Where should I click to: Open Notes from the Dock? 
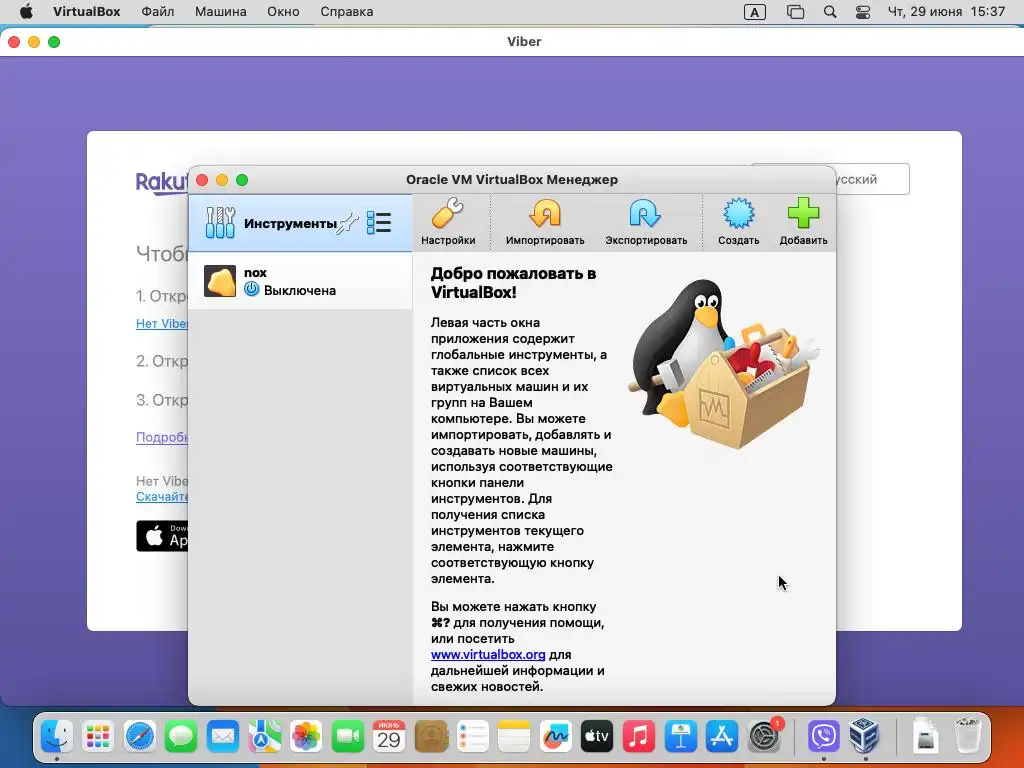514,737
